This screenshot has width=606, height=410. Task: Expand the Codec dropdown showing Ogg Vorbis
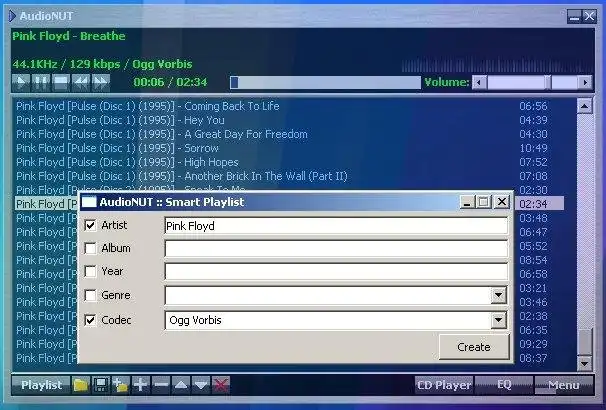pos(499,320)
